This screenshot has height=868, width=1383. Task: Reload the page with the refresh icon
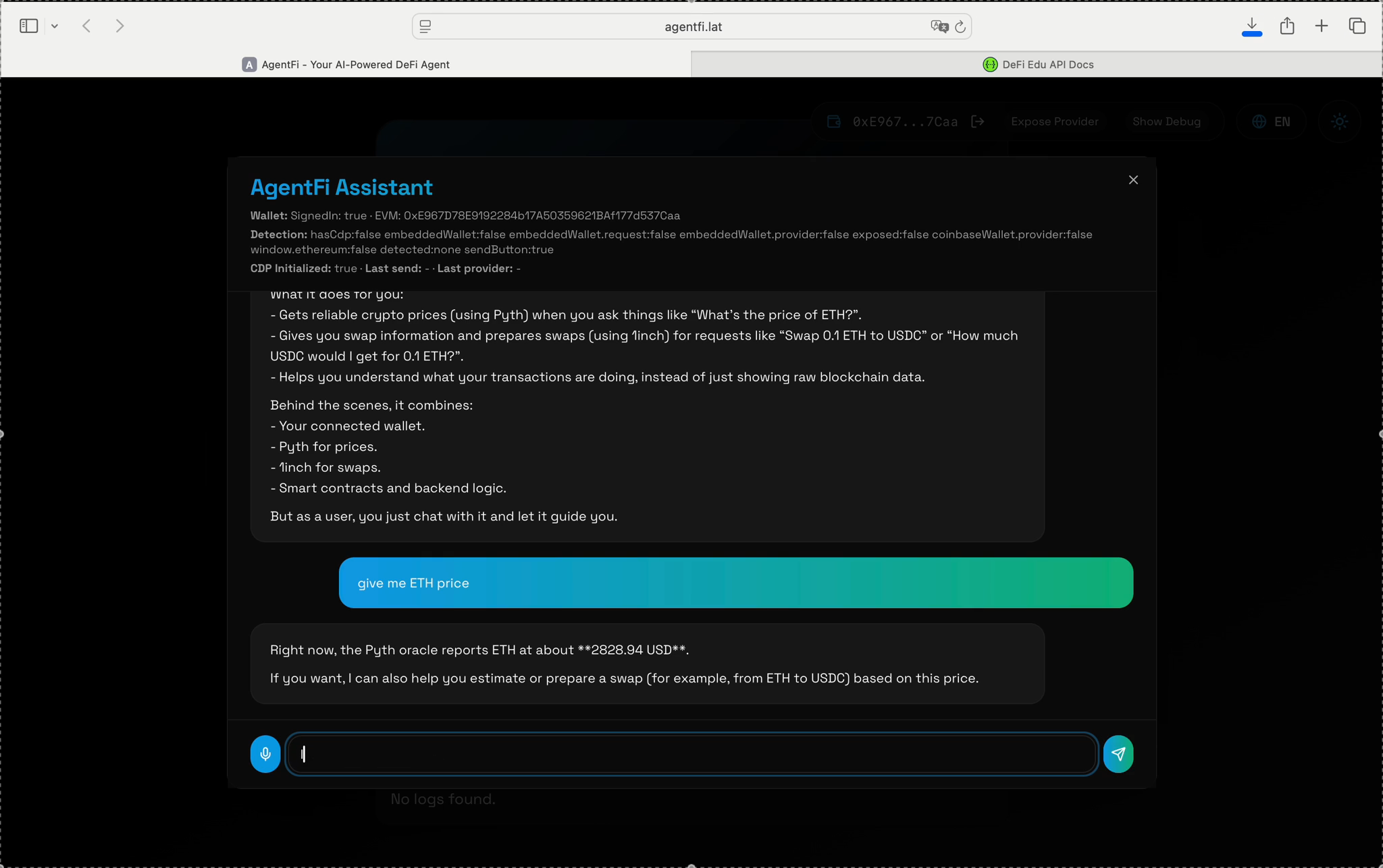point(960,27)
